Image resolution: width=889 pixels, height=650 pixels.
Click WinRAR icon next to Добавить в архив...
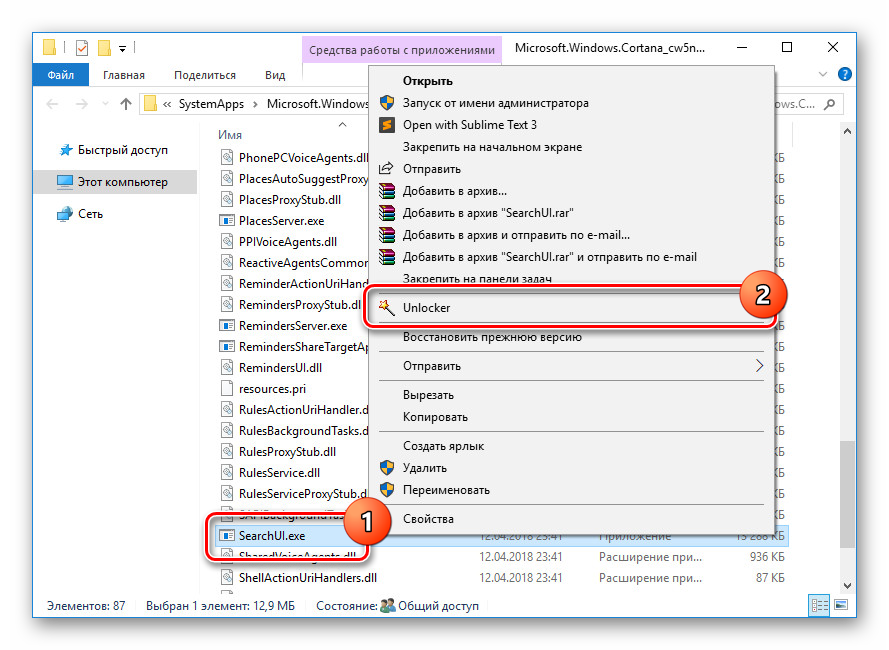click(387, 191)
